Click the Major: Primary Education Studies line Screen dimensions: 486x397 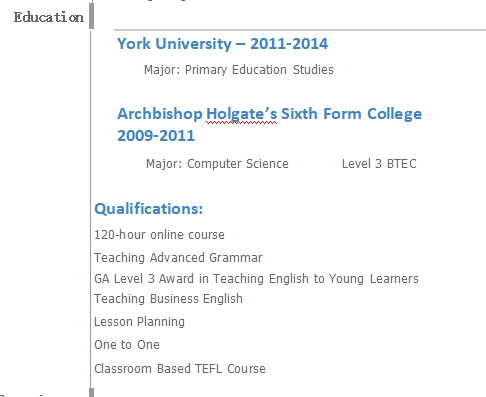pos(239,70)
